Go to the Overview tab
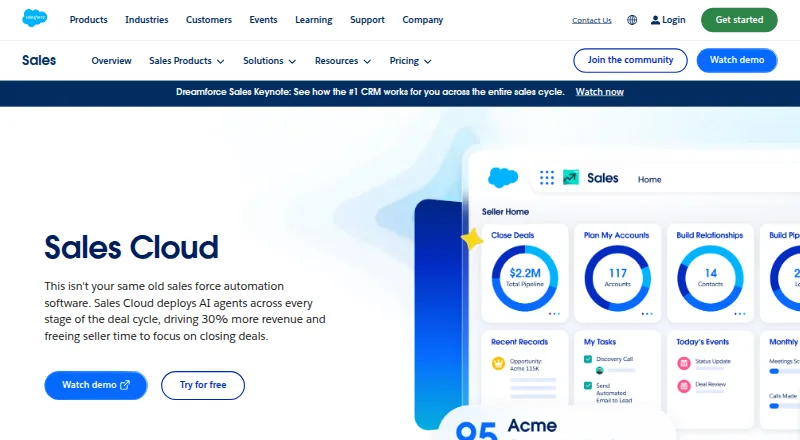Viewport: 800px width, 440px height. 111,61
